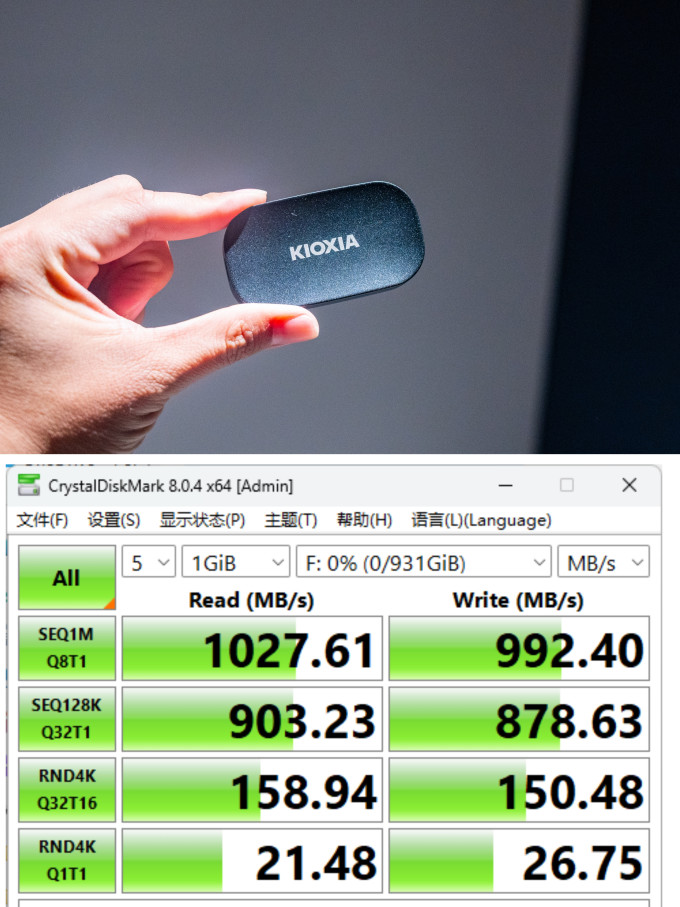The image size is (680, 907).
Task: Close the CrystalDiskMark window
Action: pyautogui.click(x=629, y=485)
